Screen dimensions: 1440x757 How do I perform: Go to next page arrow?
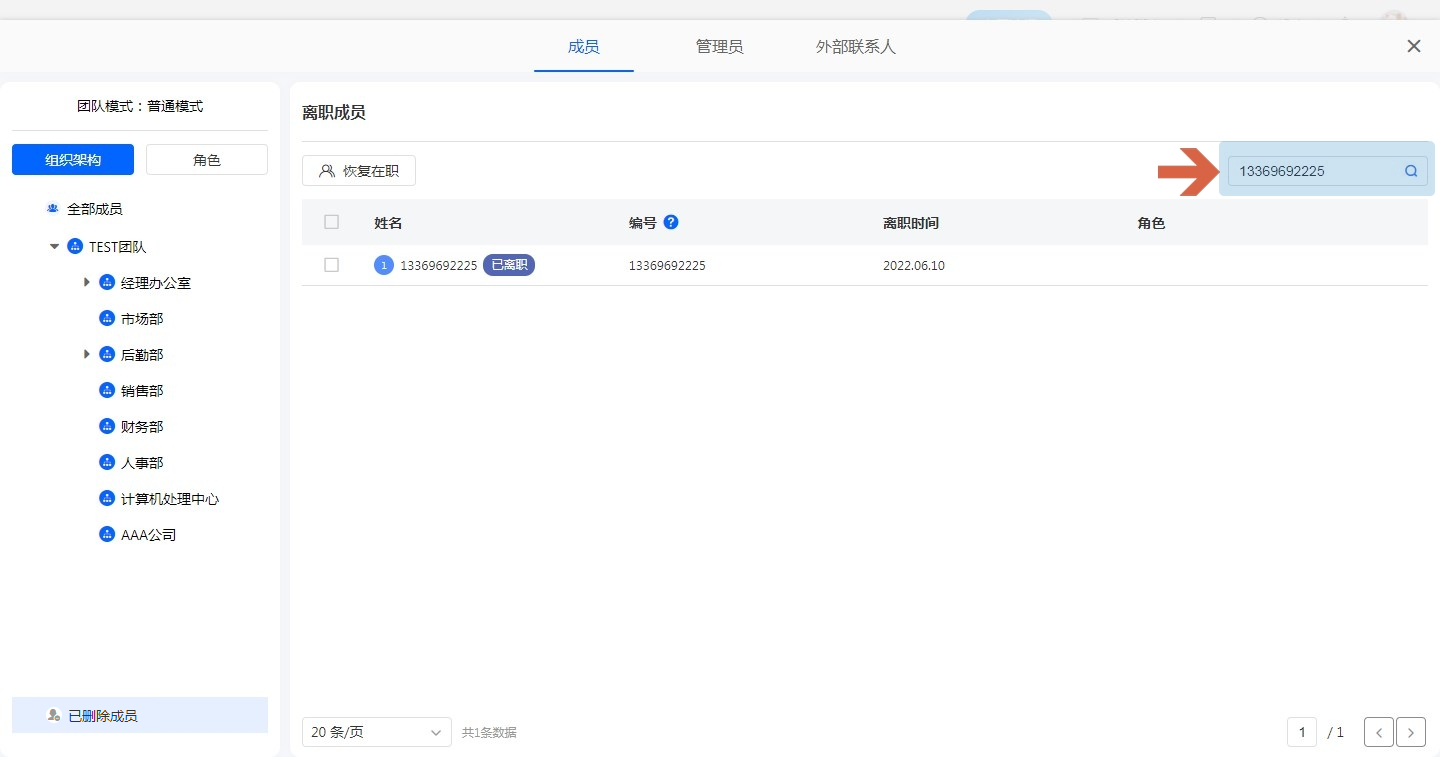[x=1410, y=732]
